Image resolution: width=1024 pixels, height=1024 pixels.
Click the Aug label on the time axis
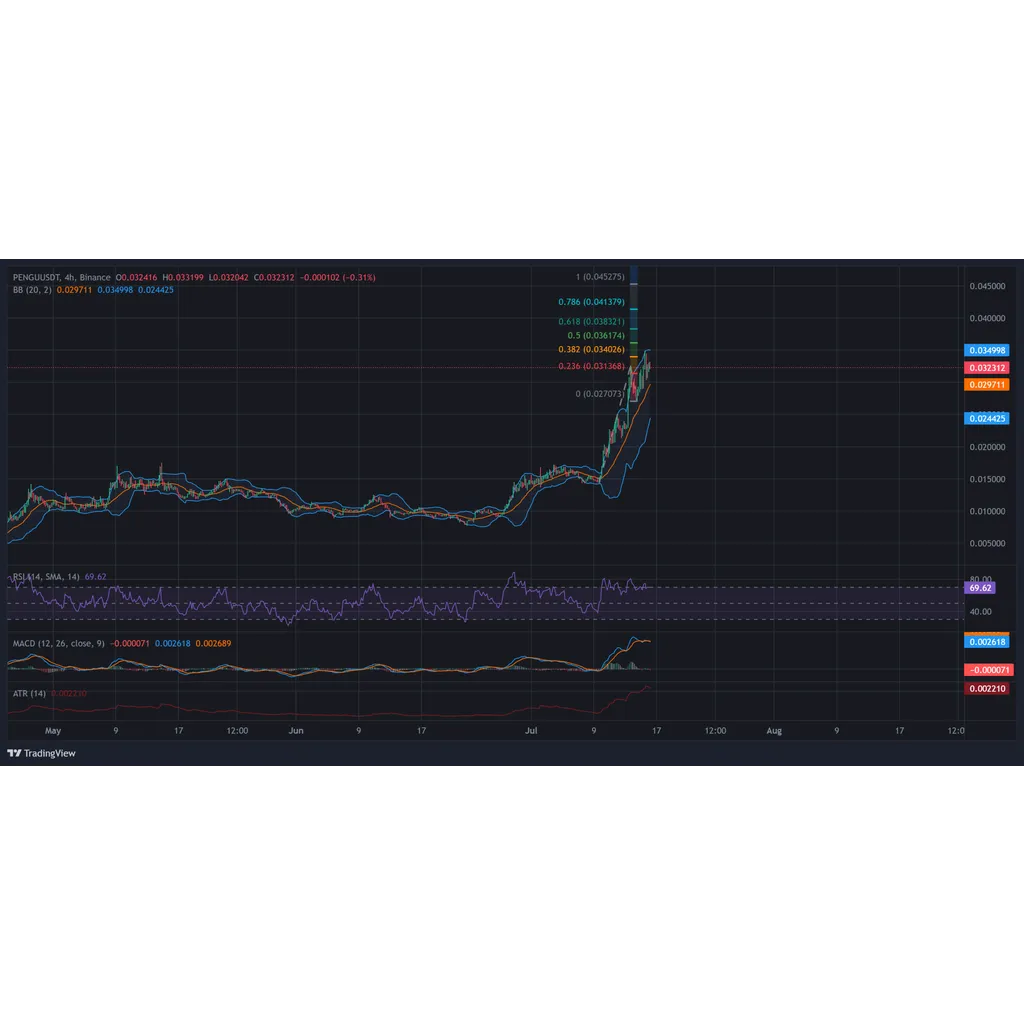(774, 731)
